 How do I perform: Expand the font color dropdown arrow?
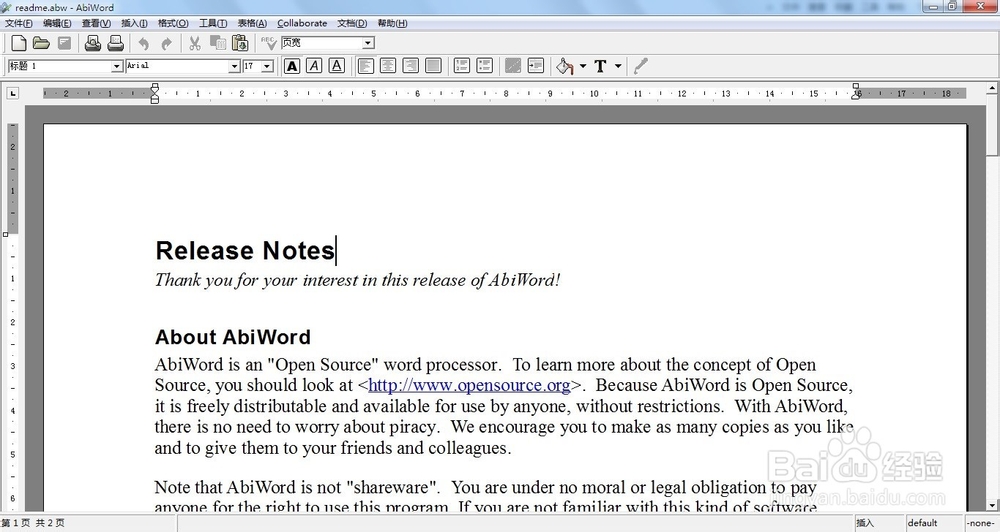[618, 66]
